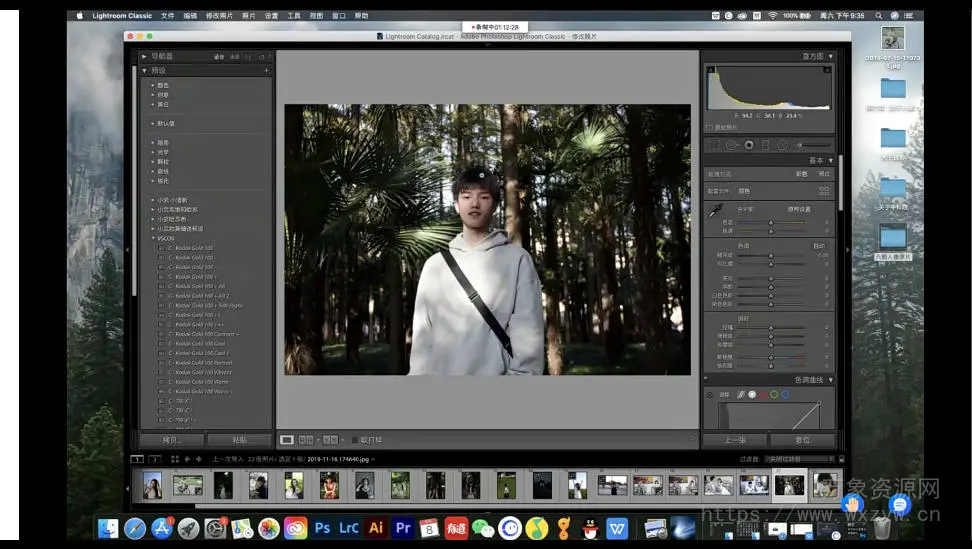972x549 pixels.
Task: Collapse the Histogram panel
Action: (830, 57)
